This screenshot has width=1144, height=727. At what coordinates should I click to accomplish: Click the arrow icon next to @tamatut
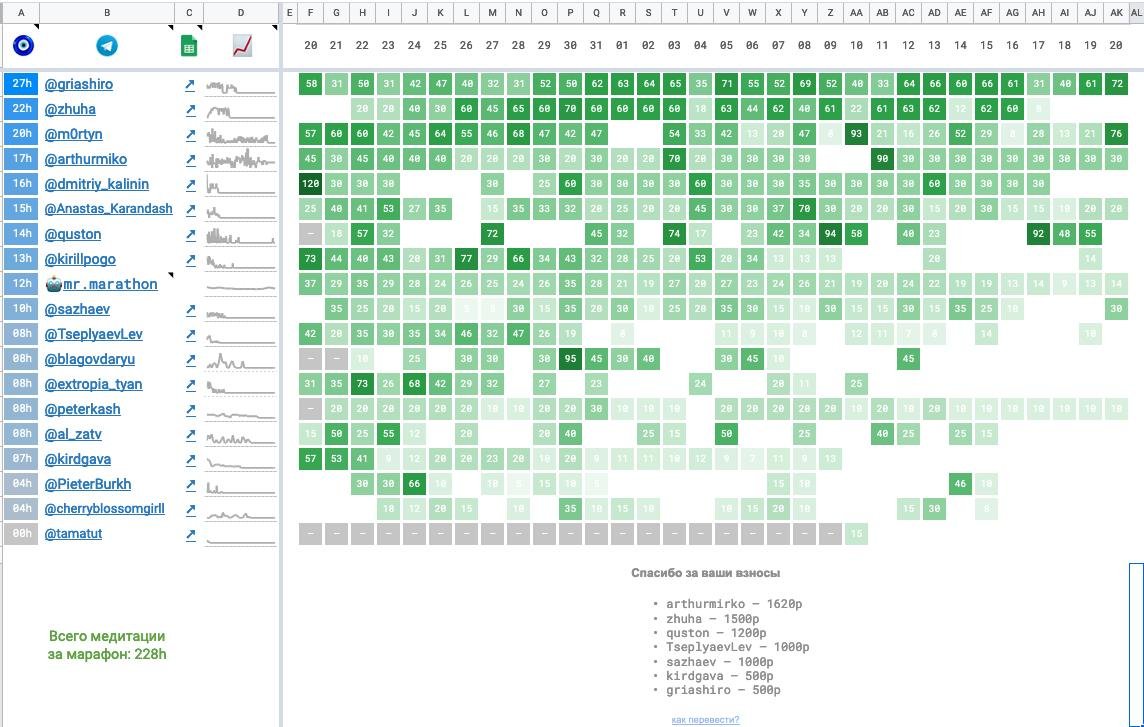coord(190,535)
